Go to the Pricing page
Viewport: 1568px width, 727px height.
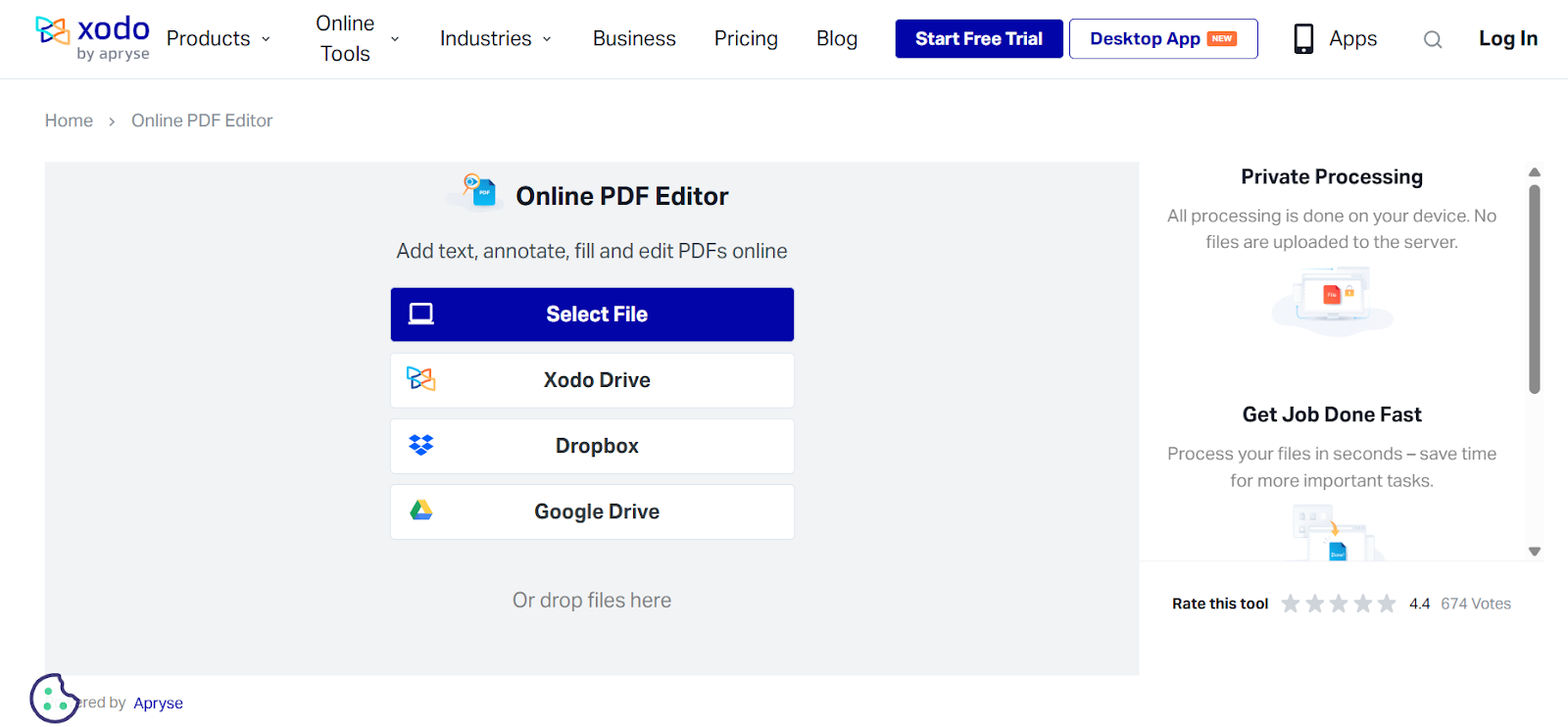tap(746, 38)
